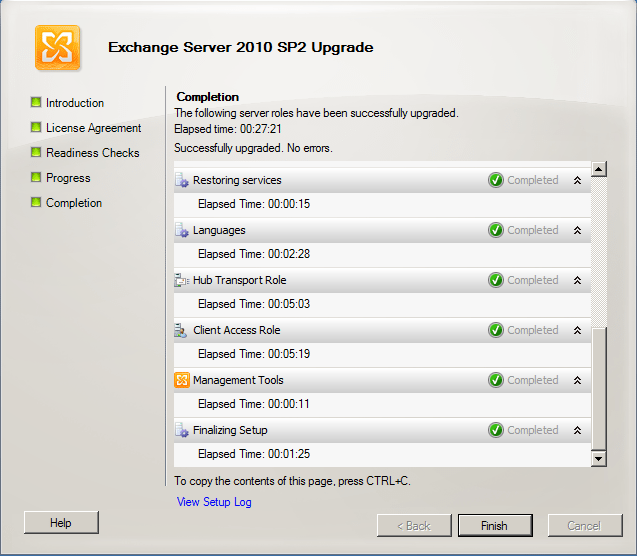Screen dimensions: 637x556
Task: Click Elapsed Time 00:05:19 text
Action: 254,354
